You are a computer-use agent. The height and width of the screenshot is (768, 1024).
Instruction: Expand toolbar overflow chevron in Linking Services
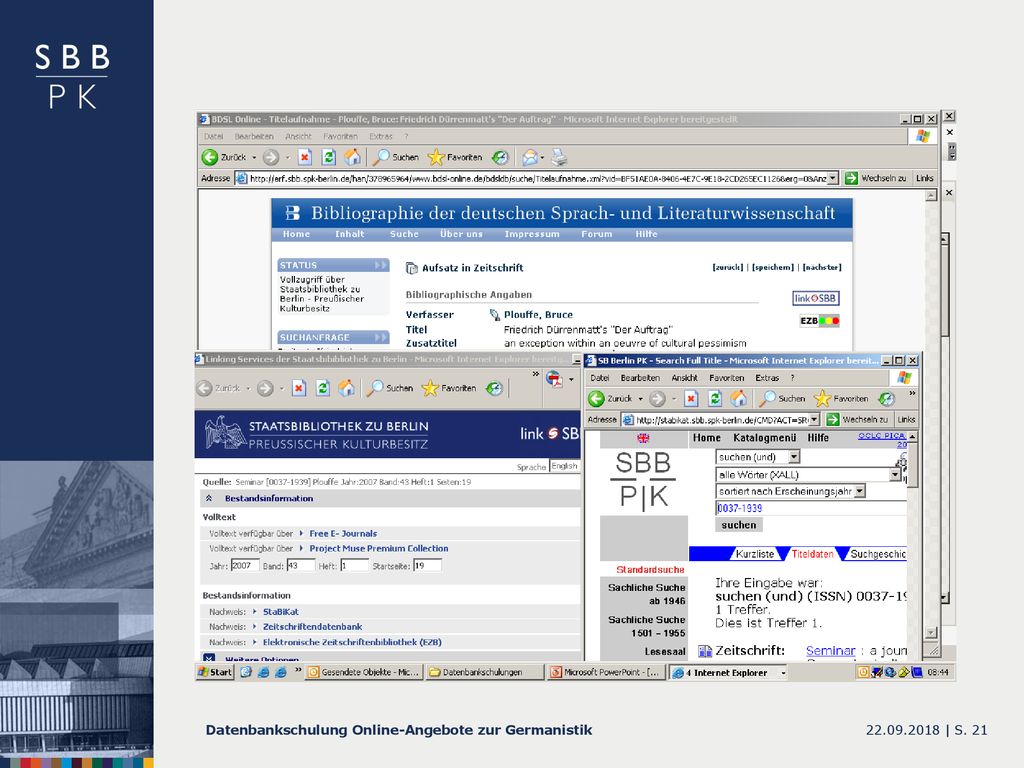click(536, 374)
